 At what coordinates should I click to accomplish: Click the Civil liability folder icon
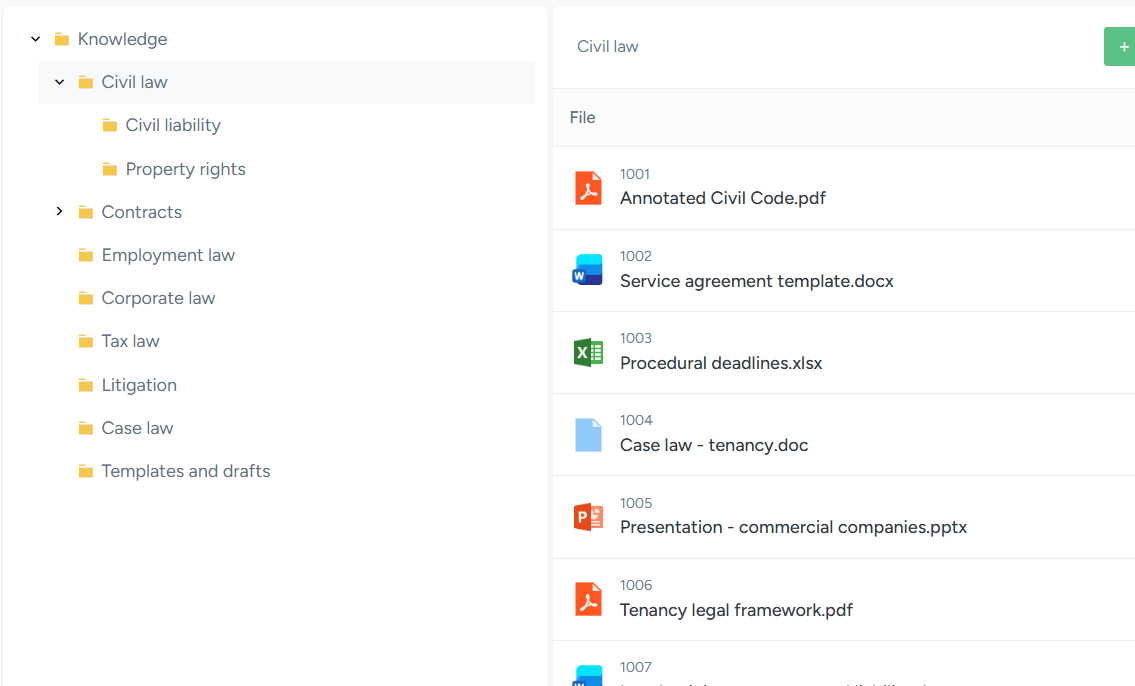coord(109,126)
